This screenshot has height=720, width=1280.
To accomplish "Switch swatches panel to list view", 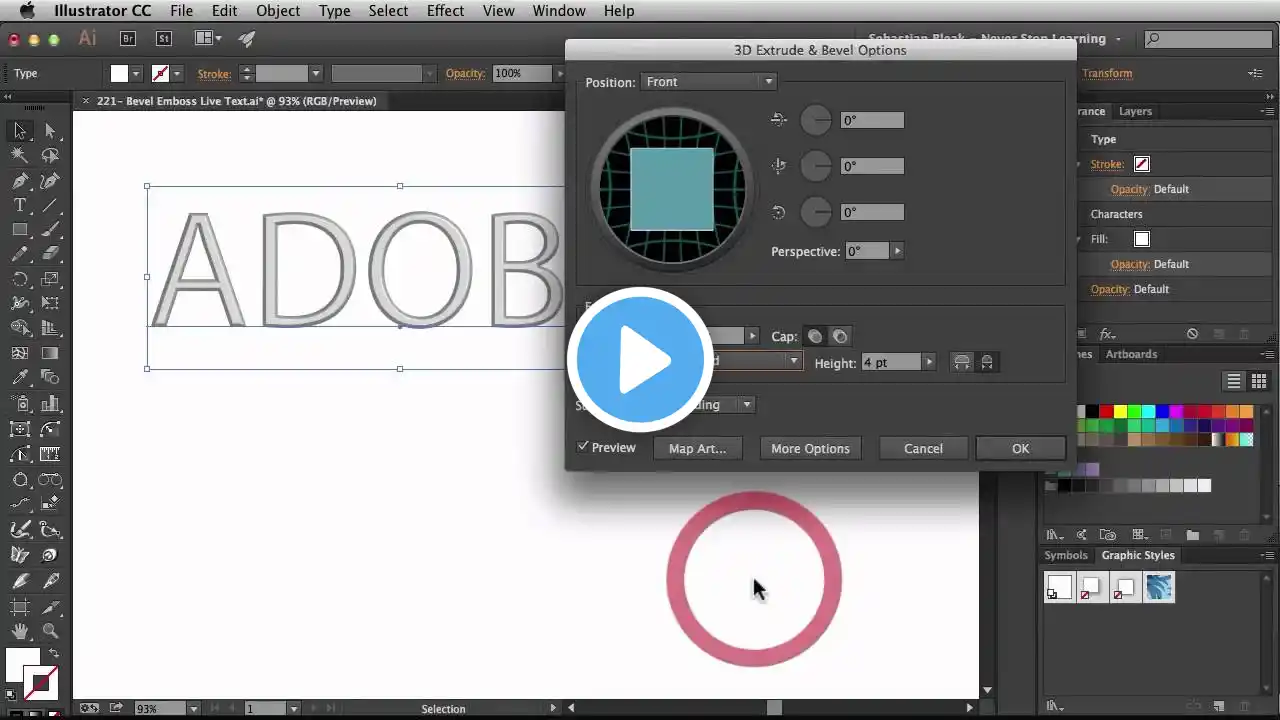I will (x=1234, y=381).
